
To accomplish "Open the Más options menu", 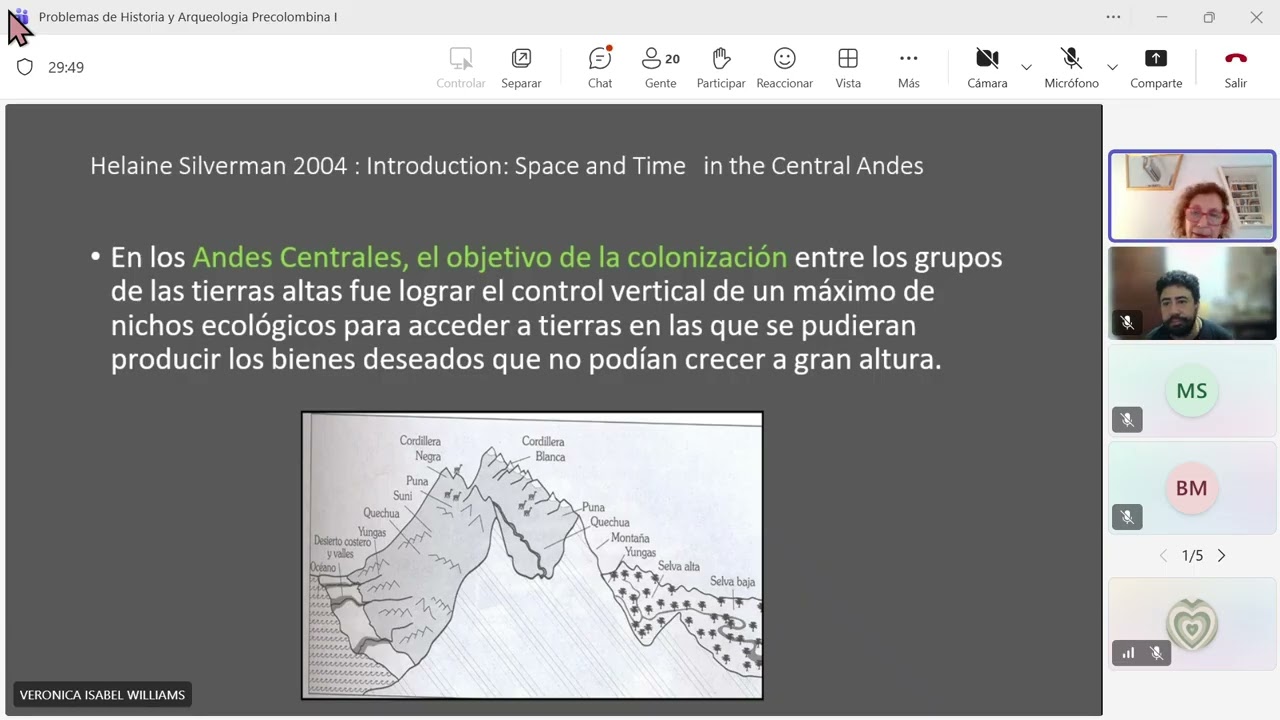I will (908, 68).
